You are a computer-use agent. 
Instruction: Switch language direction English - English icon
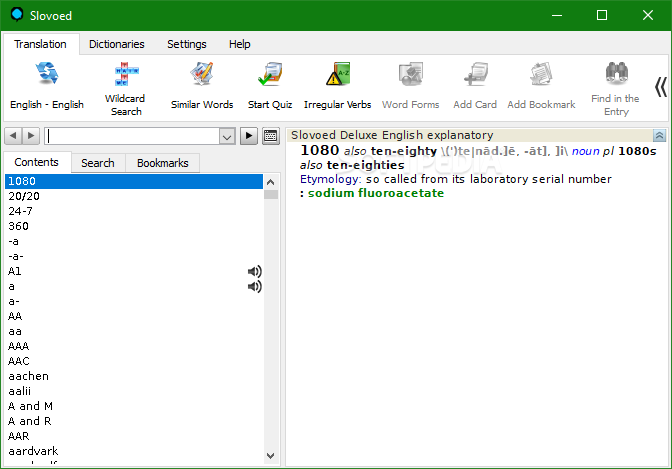point(47,74)
